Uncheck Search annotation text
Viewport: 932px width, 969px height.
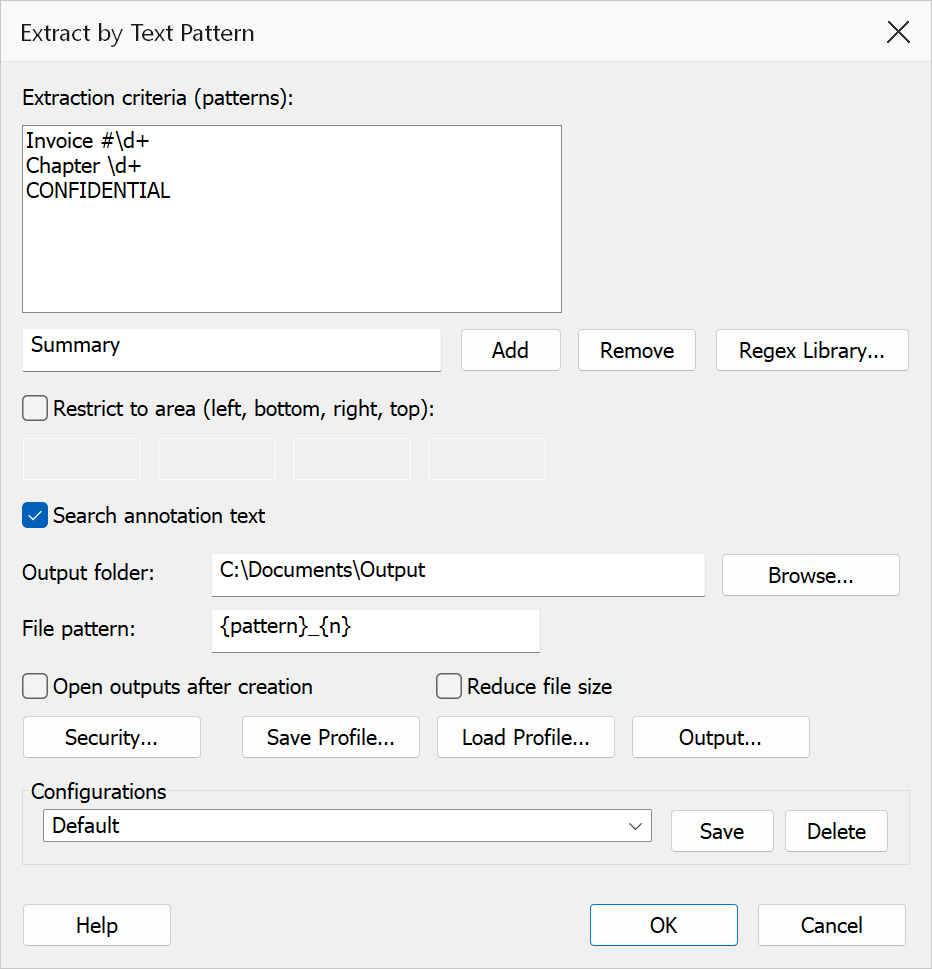[35, 515]
